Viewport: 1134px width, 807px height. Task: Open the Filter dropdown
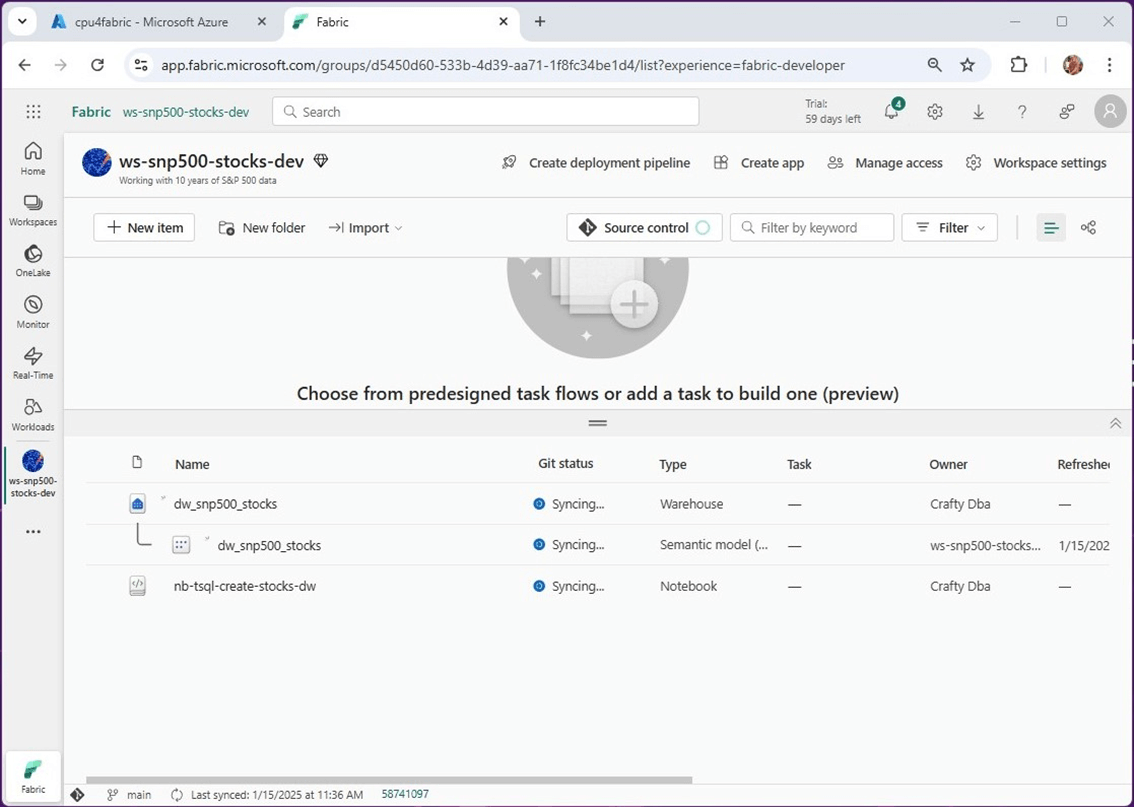pyautogui.click(x=950, y=228)
